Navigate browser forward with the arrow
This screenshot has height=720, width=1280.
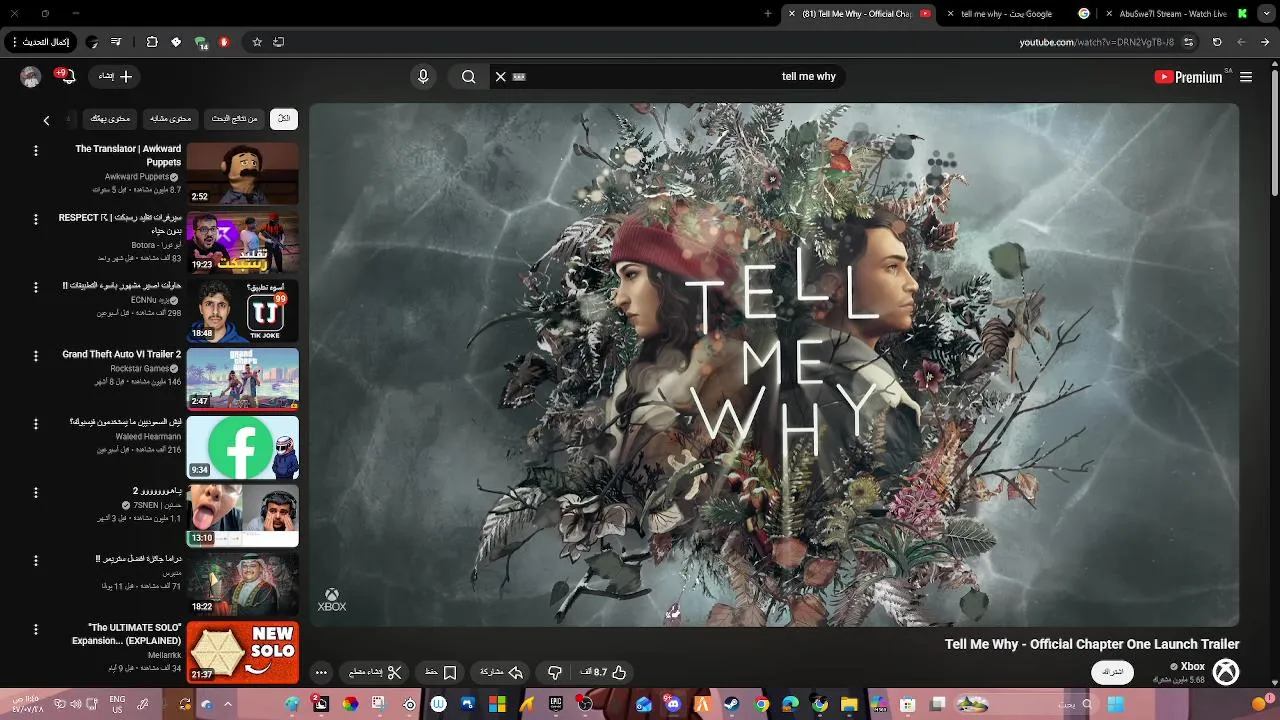click(x=1265, y=42)
